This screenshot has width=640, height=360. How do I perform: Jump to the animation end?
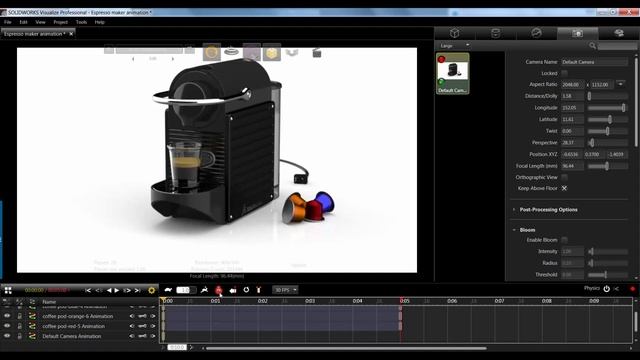click(x=138, y=290)
